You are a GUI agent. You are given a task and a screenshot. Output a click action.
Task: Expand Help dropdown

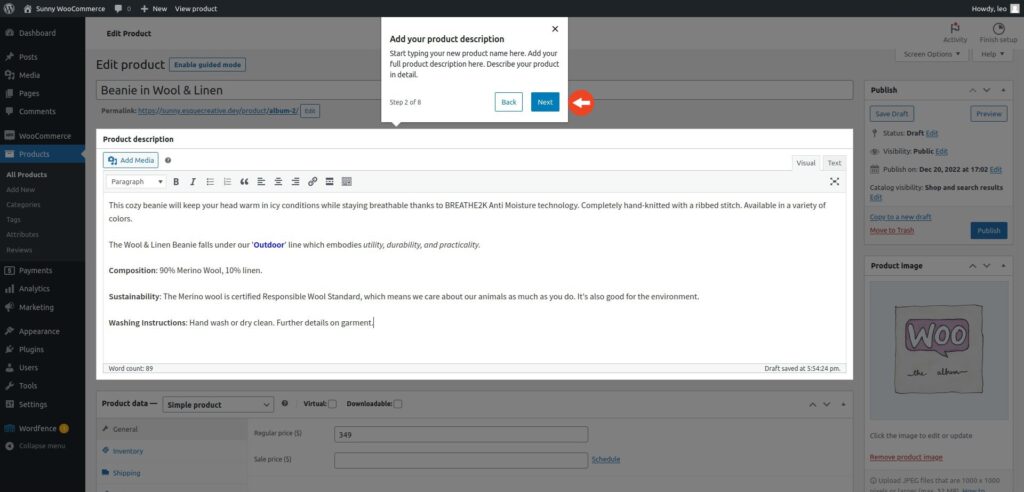(x=993, y=54)
